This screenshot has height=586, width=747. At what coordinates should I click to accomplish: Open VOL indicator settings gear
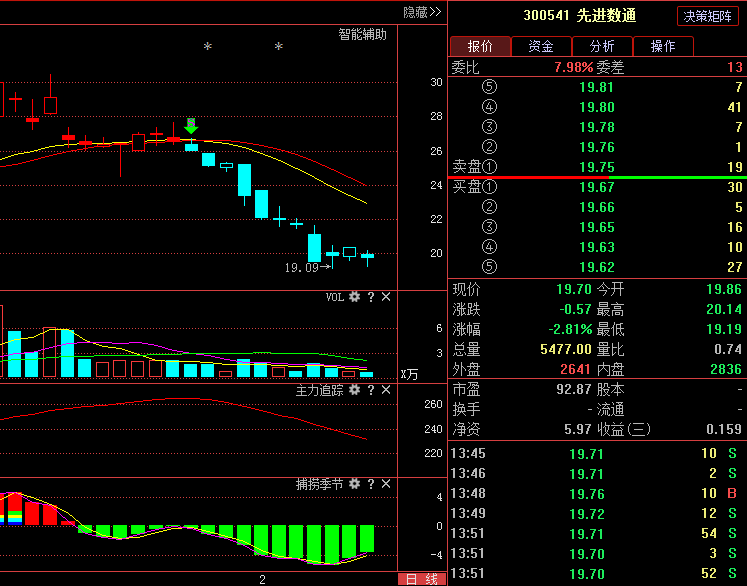(x=354, y=297)
